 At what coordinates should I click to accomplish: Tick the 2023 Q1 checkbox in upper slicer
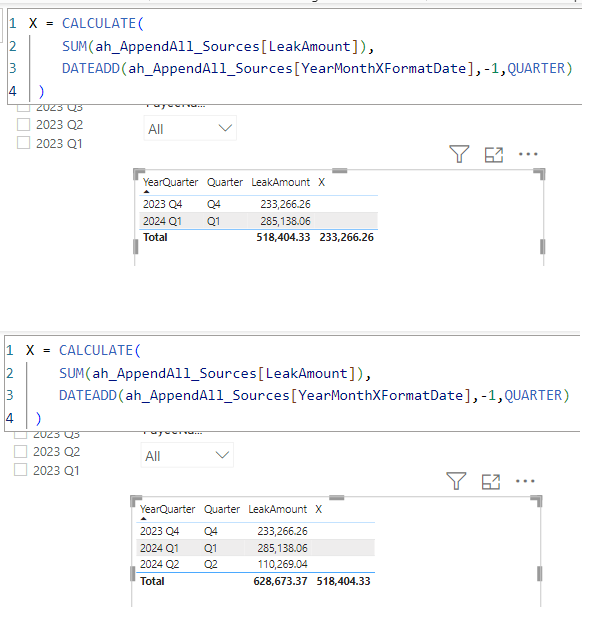[24, 145]
